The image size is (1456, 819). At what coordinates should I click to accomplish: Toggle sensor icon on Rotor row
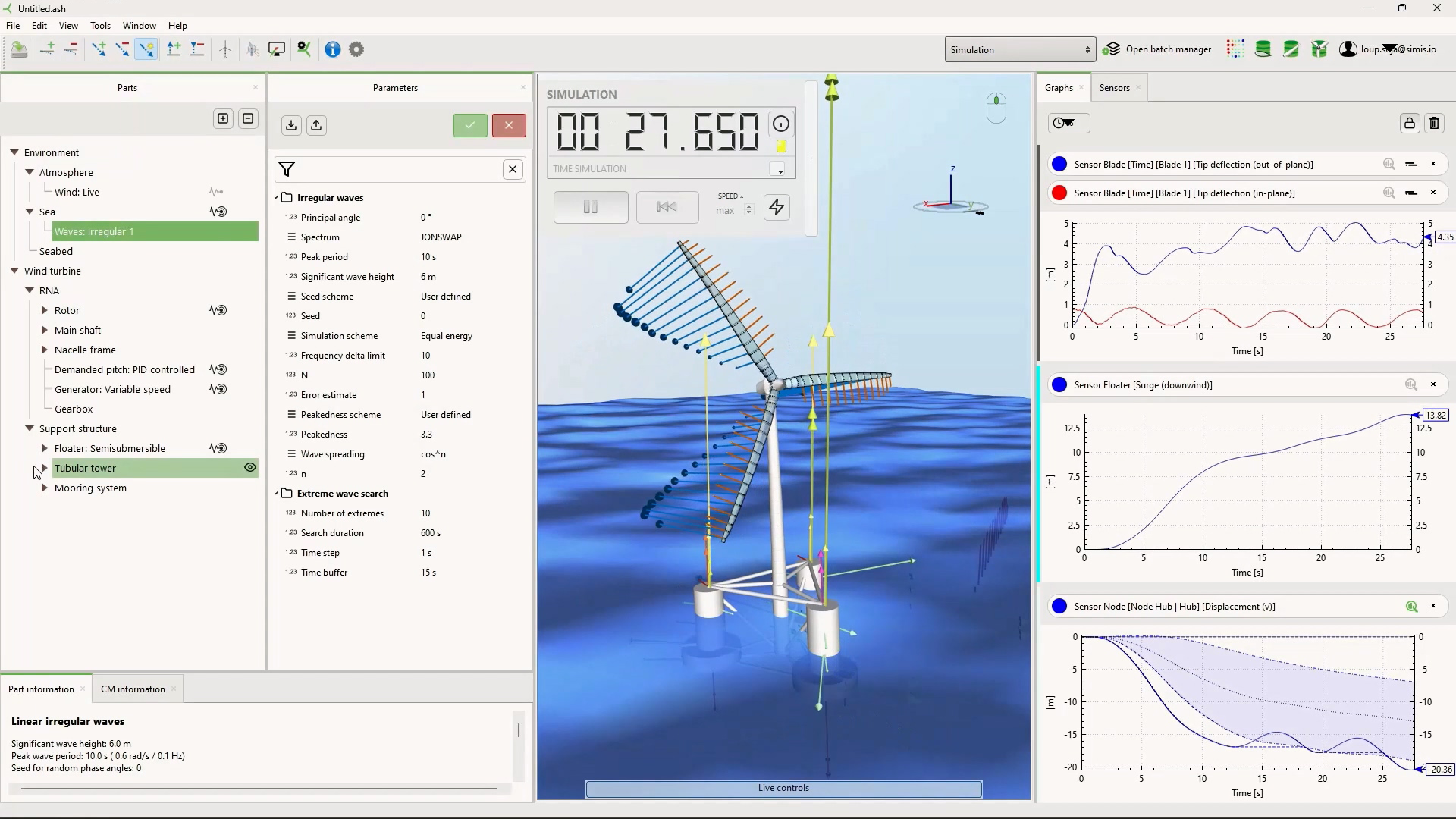pos(218,310)
